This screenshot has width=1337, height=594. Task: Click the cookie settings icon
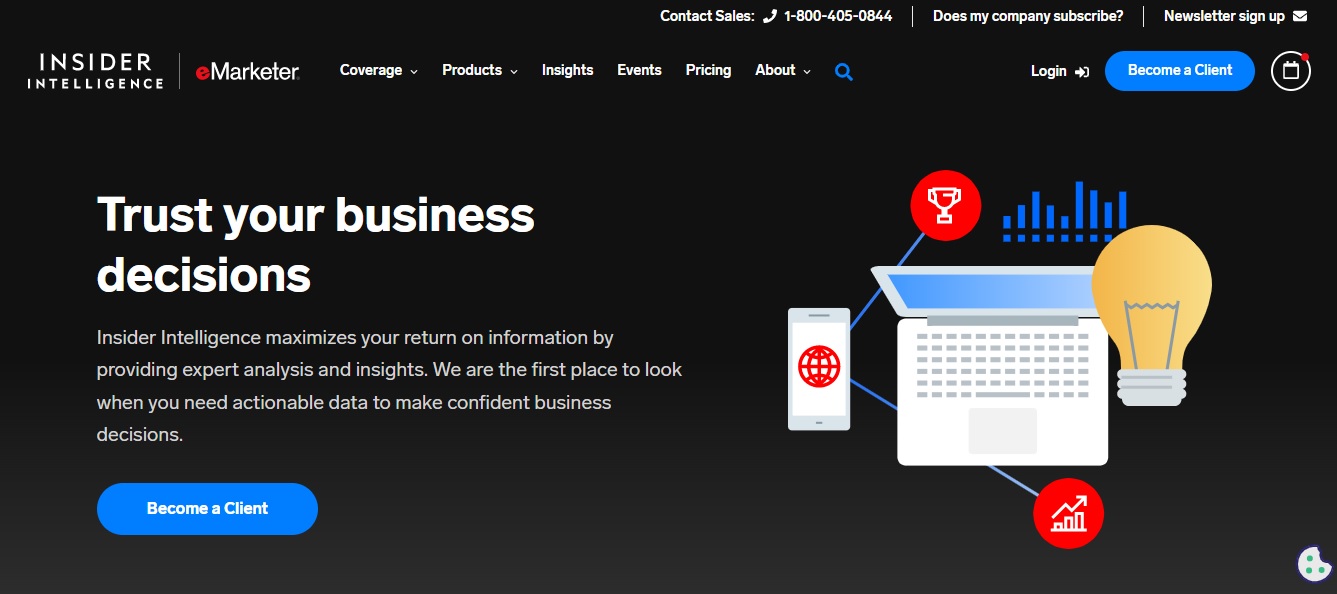click(1313, 564)
